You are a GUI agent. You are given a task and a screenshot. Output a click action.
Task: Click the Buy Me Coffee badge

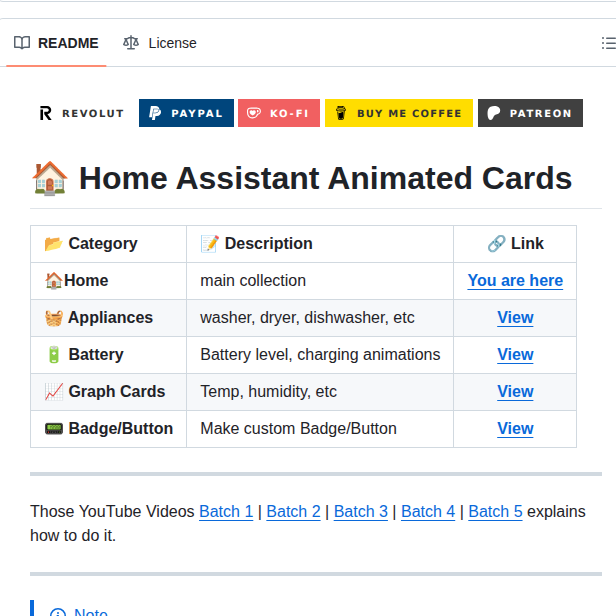tap(399, 113)
